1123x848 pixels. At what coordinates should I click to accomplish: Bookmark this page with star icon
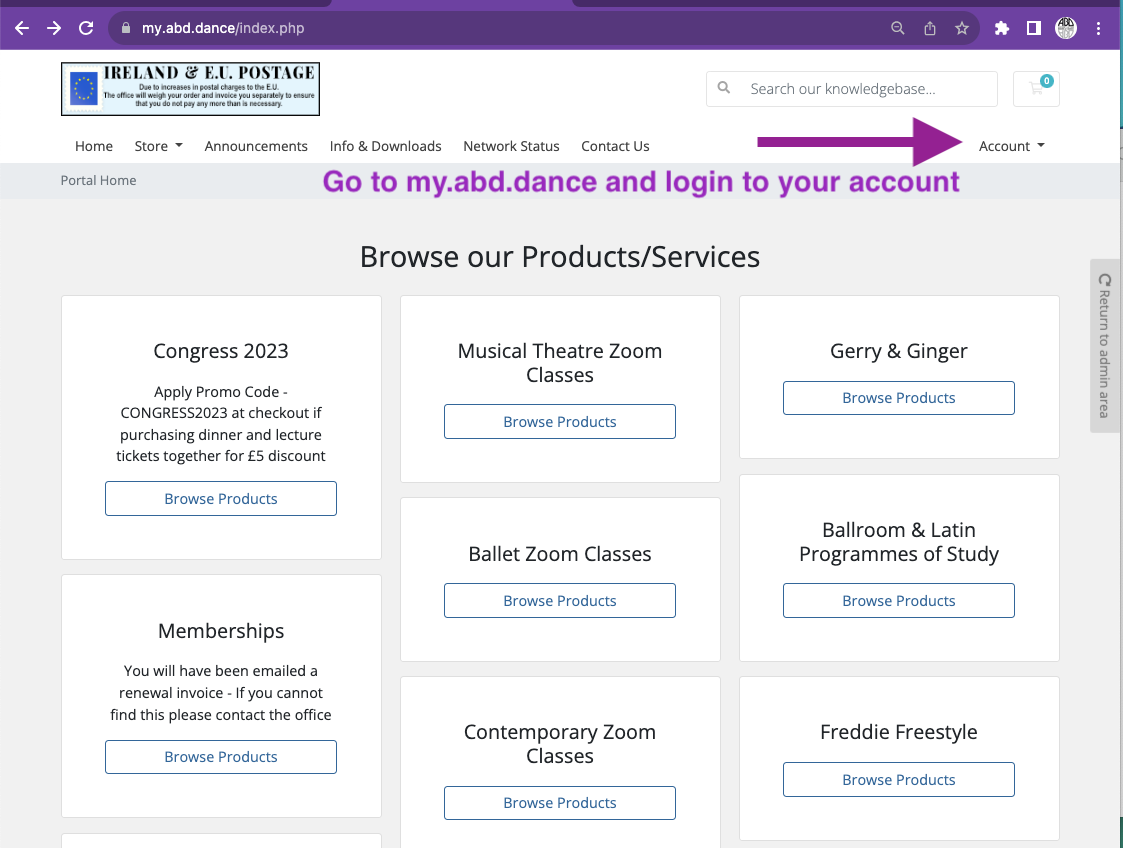962,28
